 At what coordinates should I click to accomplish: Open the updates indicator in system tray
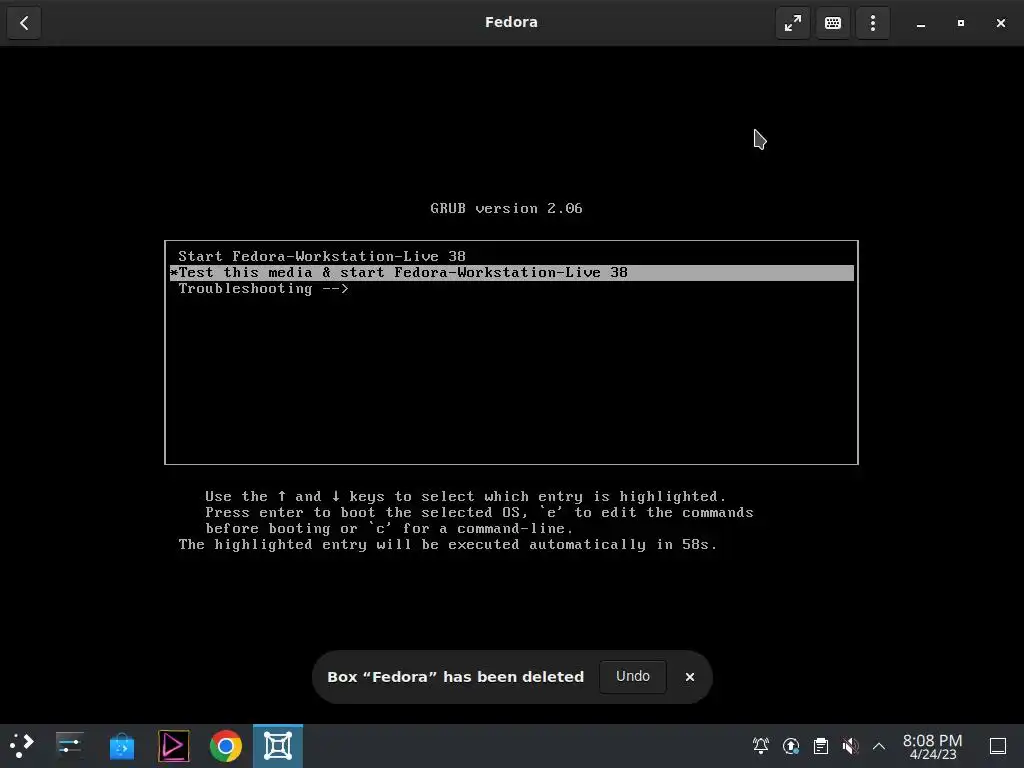[791, 746]
